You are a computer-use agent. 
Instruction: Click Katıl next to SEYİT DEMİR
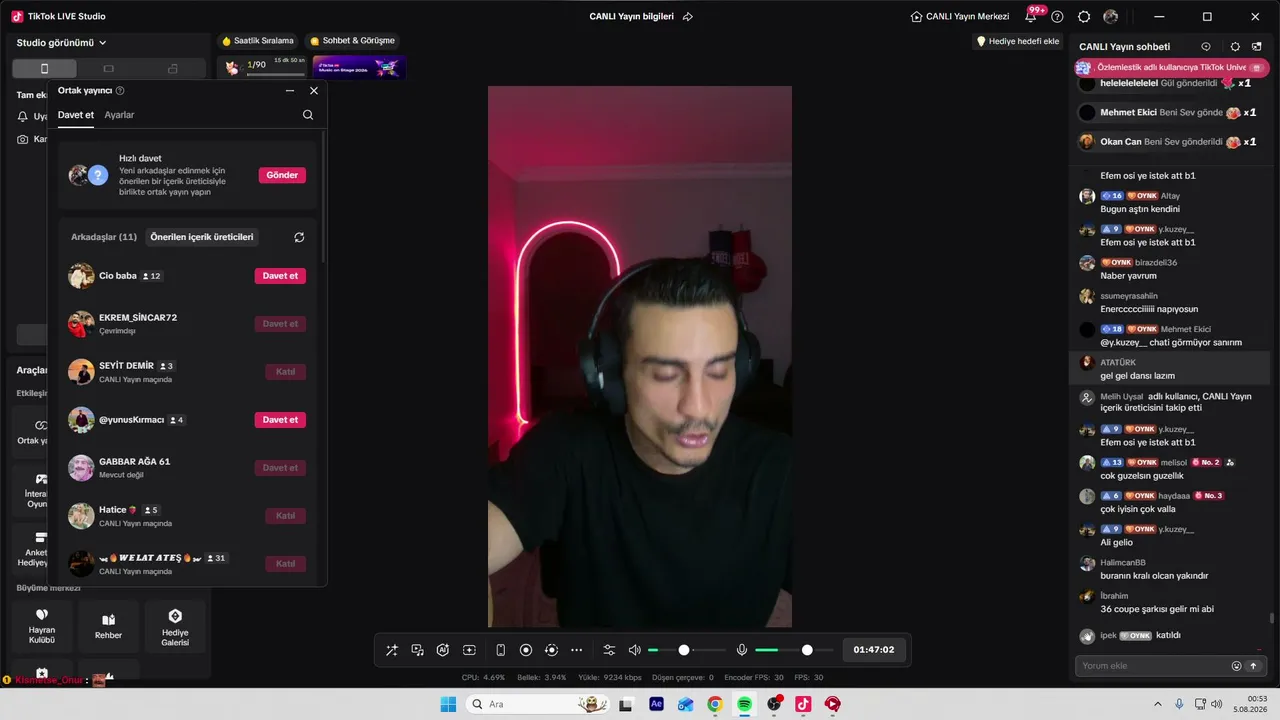[285, 372]
